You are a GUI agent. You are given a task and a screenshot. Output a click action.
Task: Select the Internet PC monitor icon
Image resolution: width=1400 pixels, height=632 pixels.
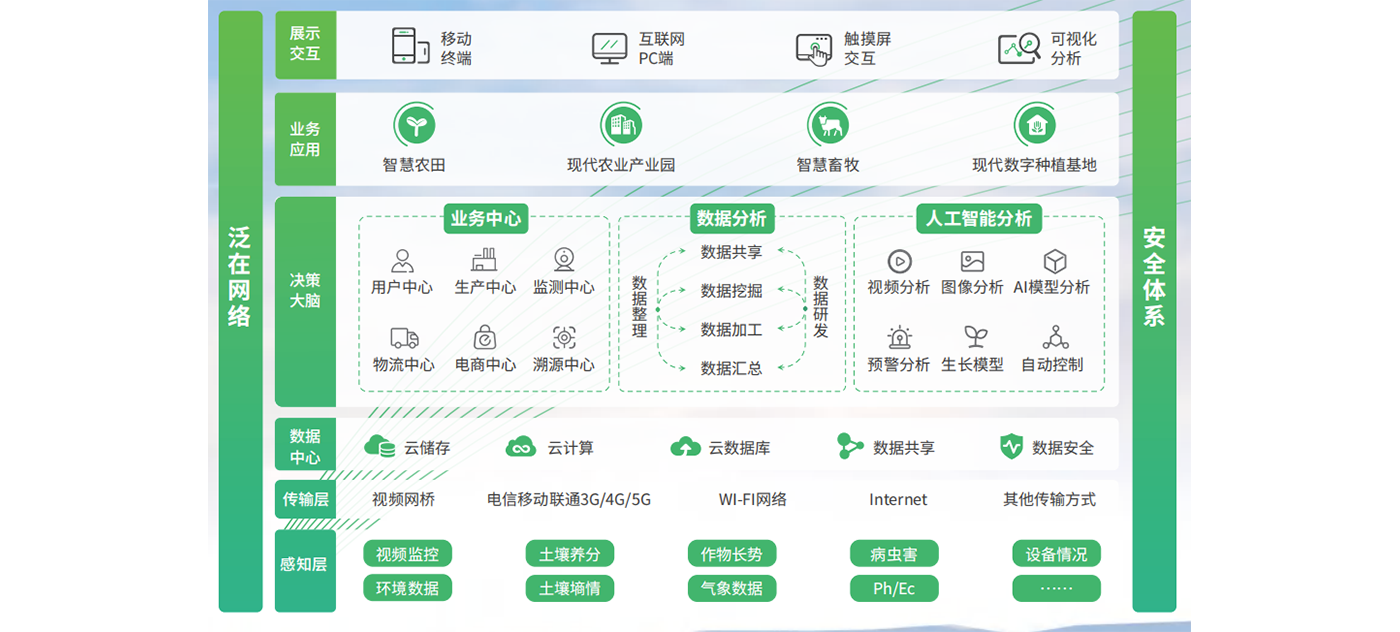[x=609, y=48]
